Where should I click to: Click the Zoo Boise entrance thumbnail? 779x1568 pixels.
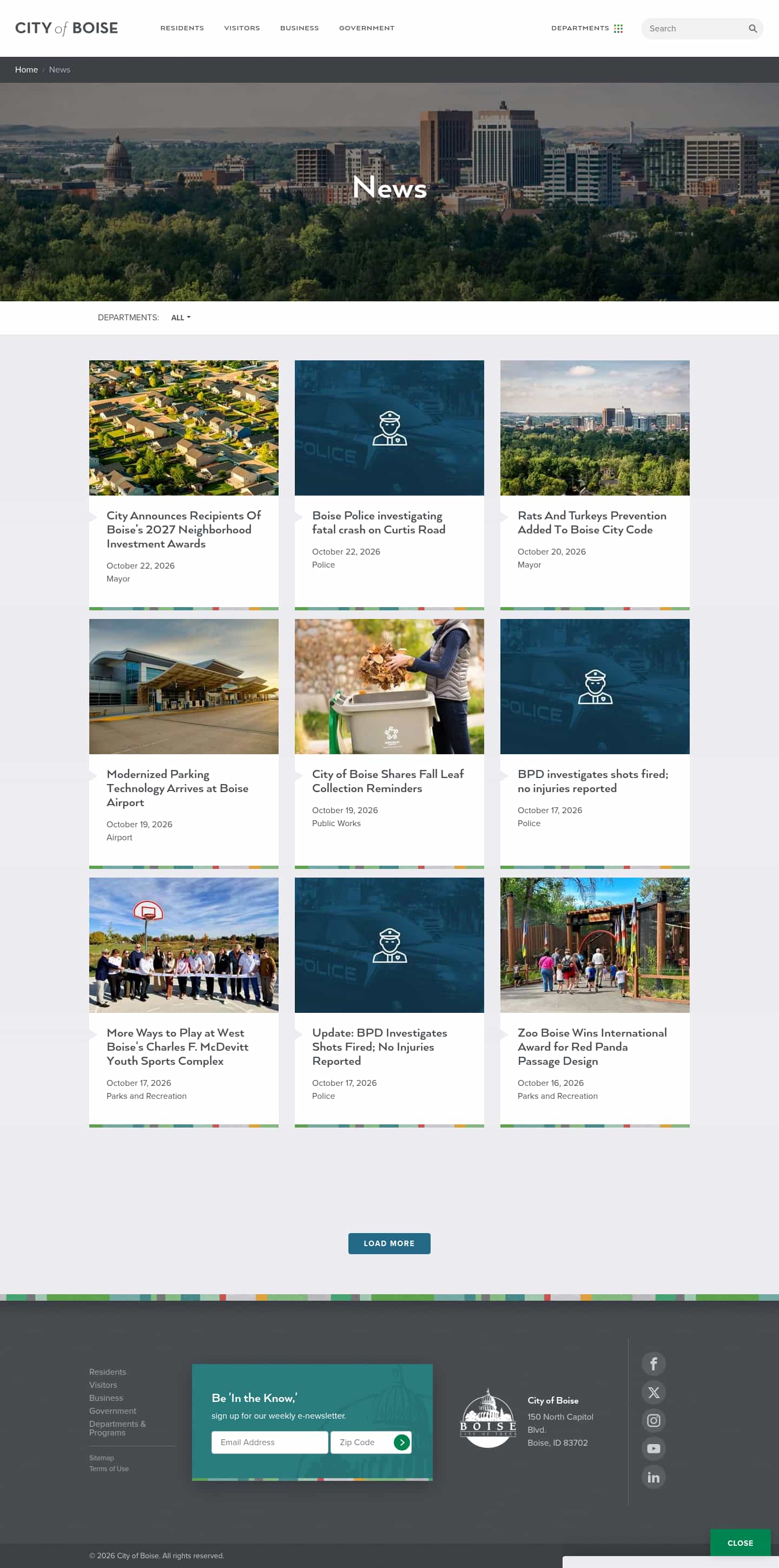click(595, 945)
